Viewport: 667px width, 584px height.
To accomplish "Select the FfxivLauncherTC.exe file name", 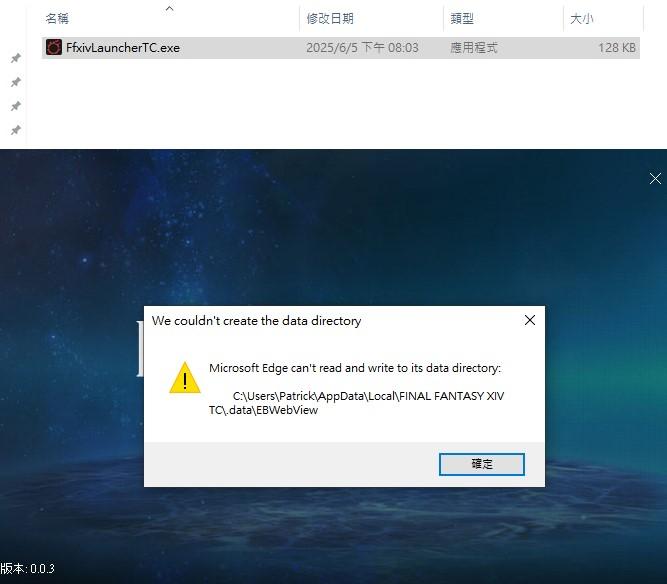I will click(123, 48).
